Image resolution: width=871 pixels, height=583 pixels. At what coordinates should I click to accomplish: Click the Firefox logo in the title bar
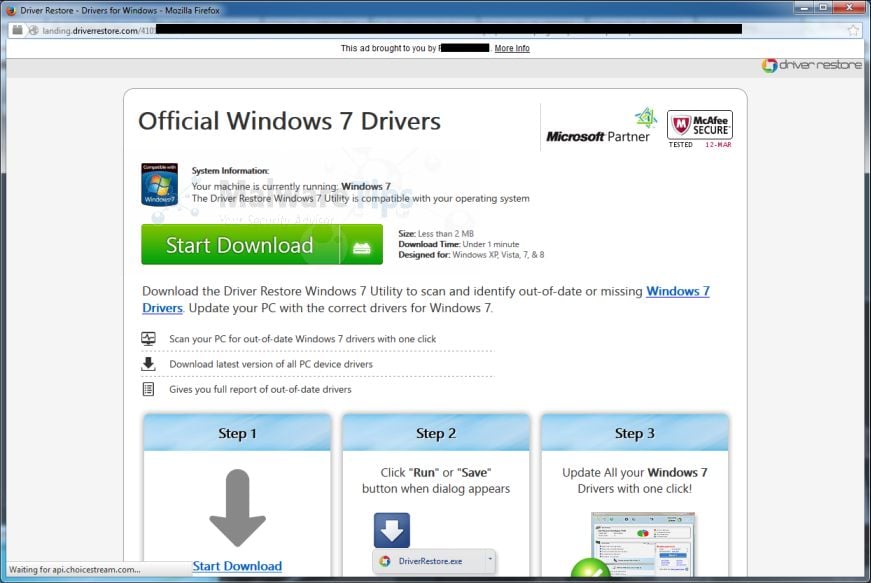pos(11,10)
